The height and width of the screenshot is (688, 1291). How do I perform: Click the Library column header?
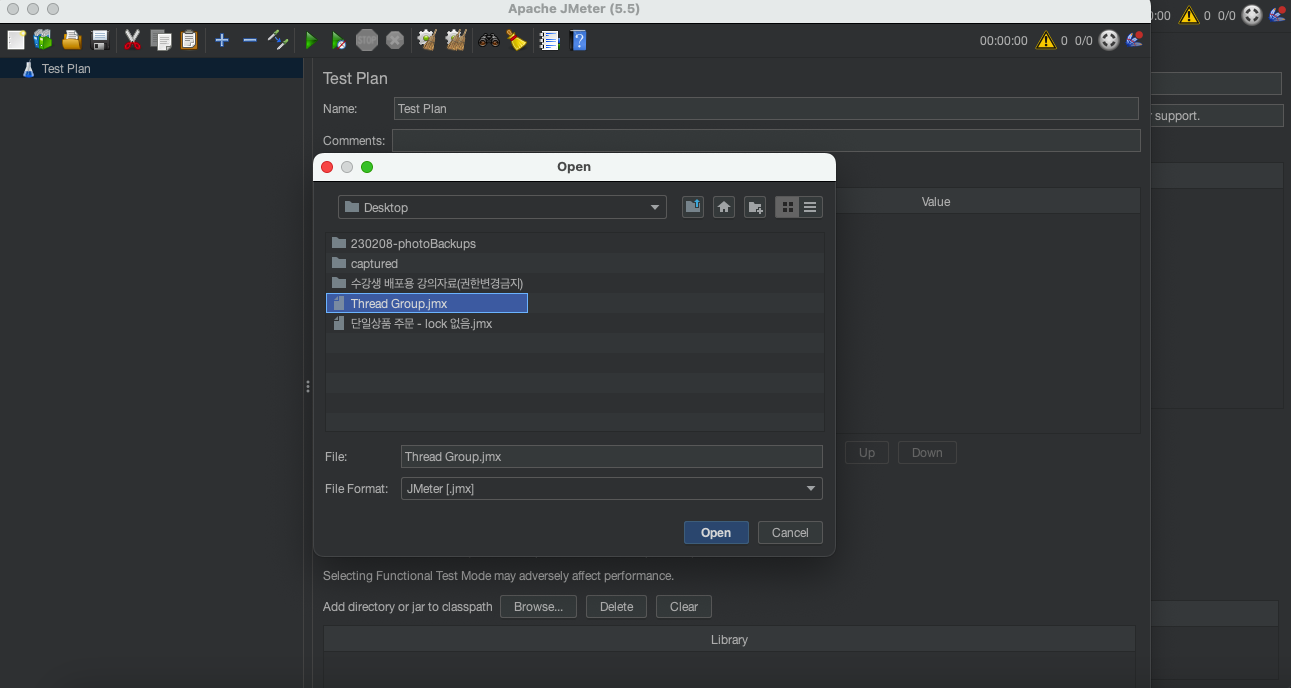click(x=729, y=639)
